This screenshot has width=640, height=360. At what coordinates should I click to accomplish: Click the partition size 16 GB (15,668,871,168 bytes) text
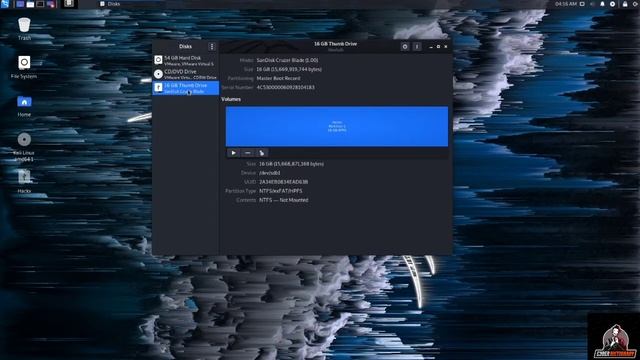coord(291,164)
